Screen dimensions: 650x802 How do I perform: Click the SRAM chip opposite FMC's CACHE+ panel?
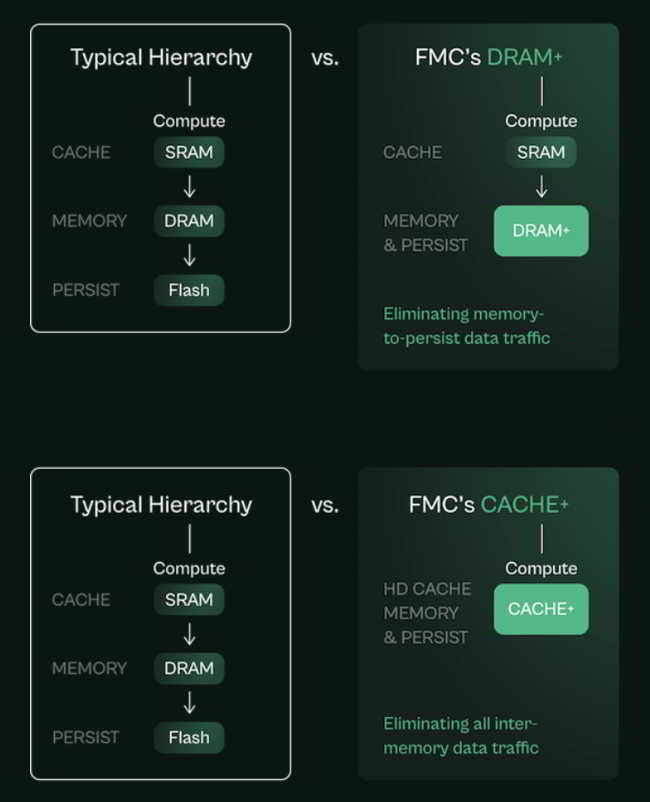tap(189, 600)
